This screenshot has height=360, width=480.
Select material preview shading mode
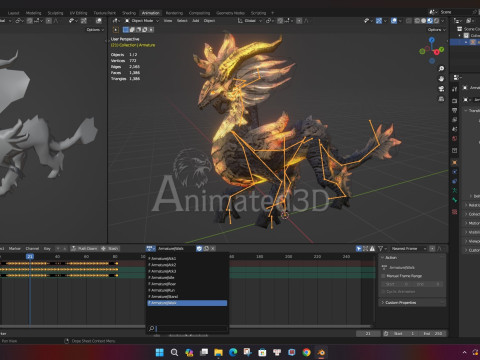430,21
